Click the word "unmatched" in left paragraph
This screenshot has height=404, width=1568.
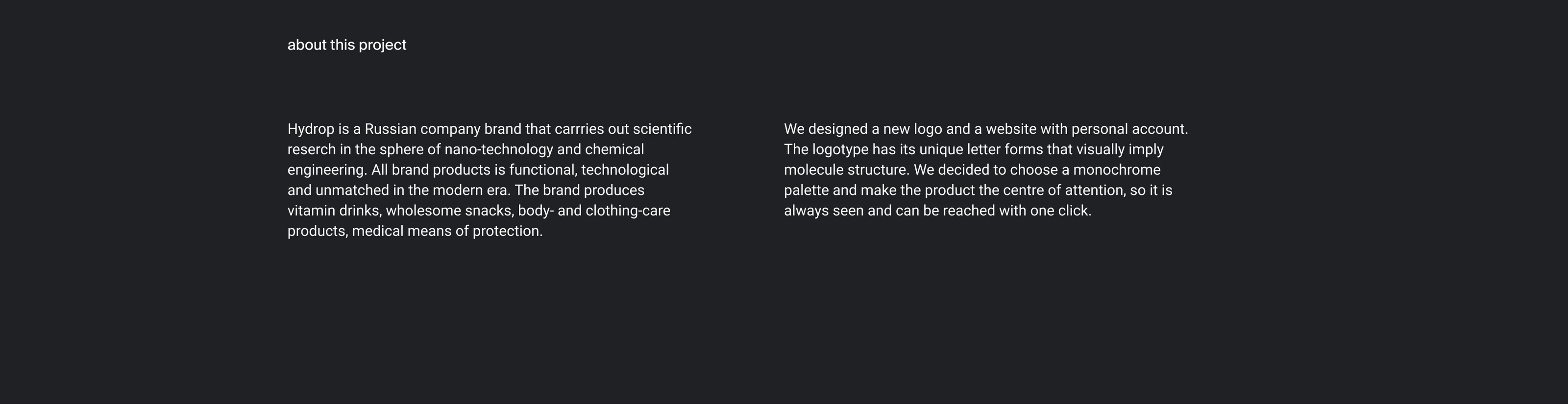click(x=352, y=190)
